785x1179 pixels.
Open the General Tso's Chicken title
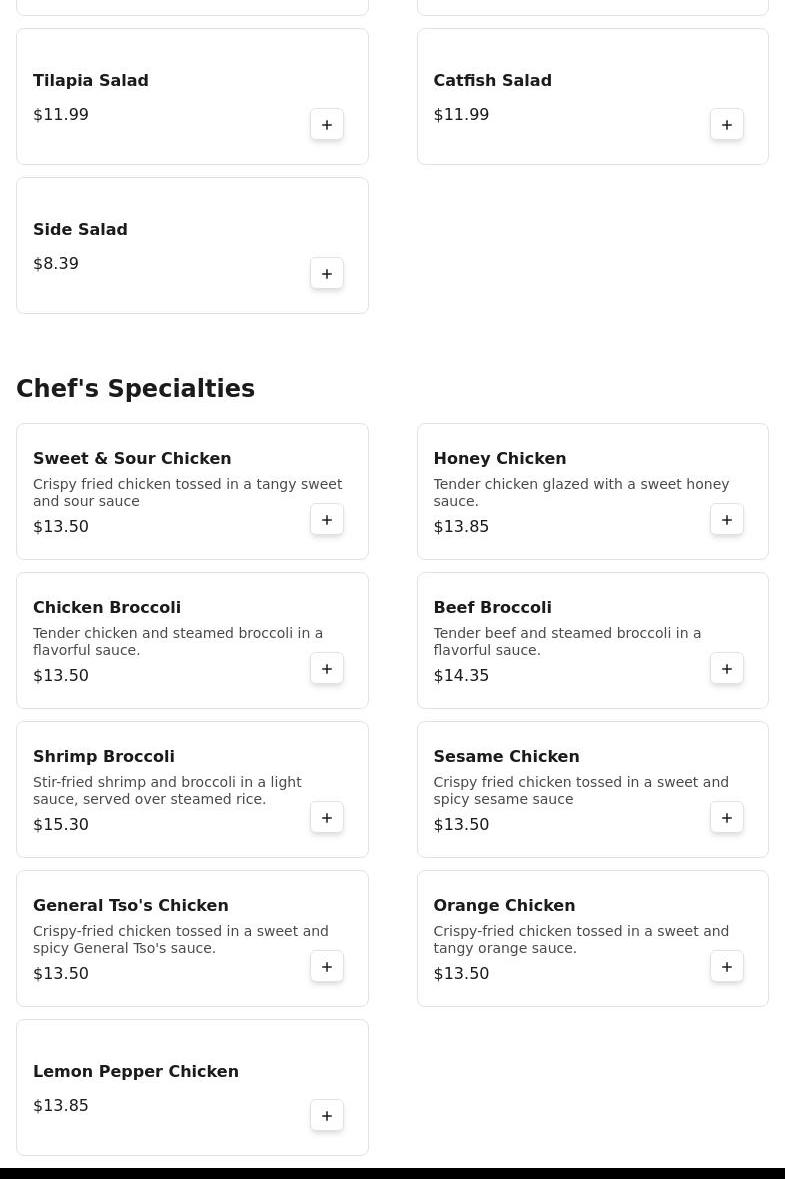tap(131, 905)
